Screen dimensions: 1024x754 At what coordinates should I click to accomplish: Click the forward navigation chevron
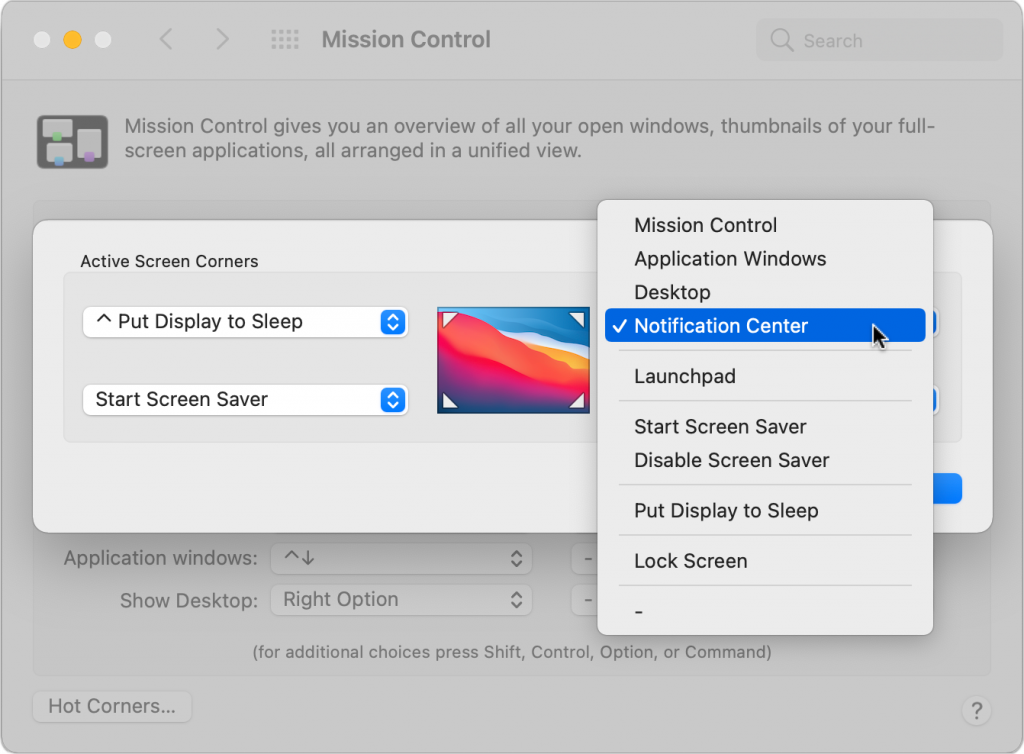point(223,39)
